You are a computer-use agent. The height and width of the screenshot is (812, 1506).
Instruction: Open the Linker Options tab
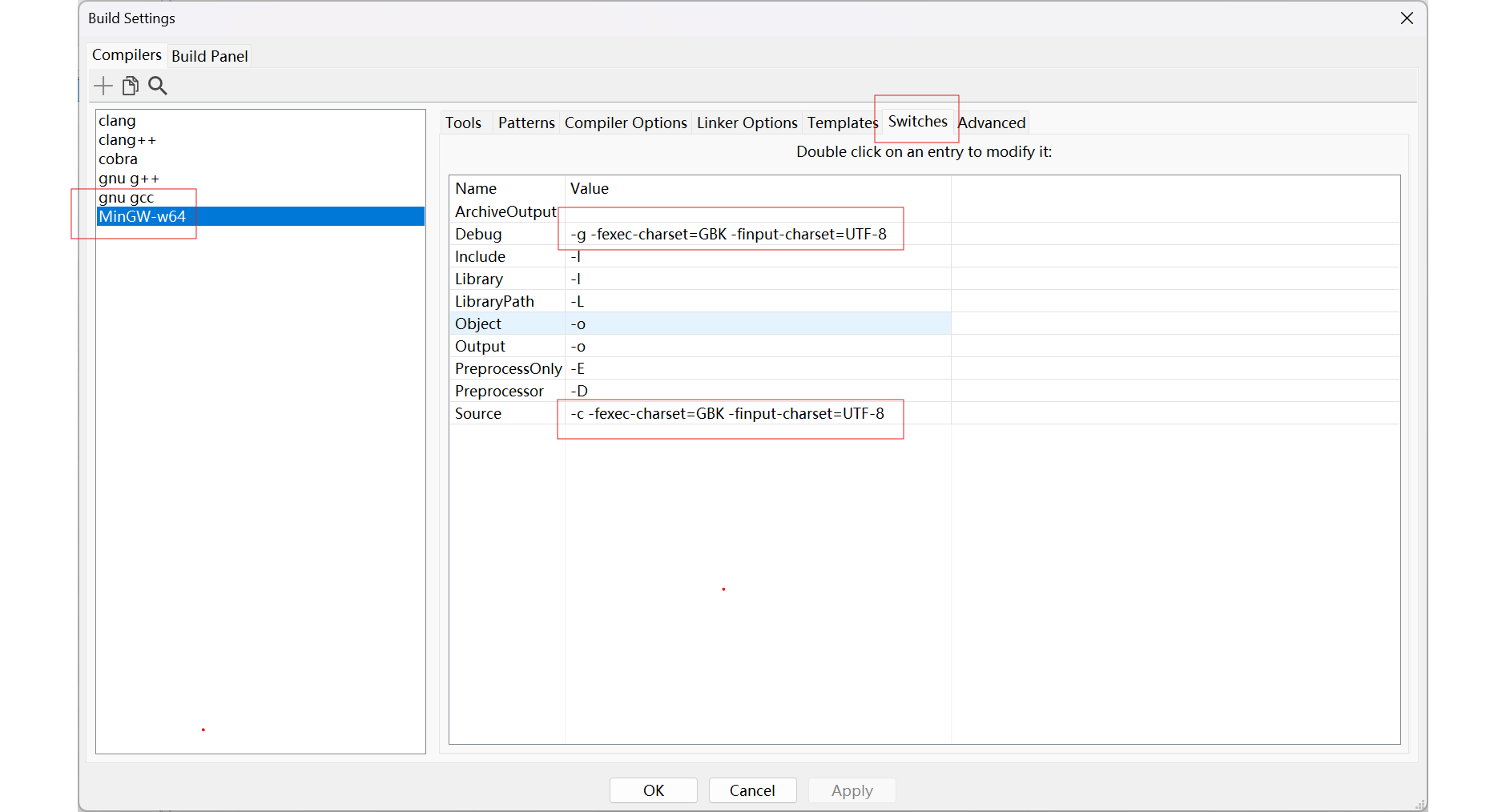click(x=747, y=123)
